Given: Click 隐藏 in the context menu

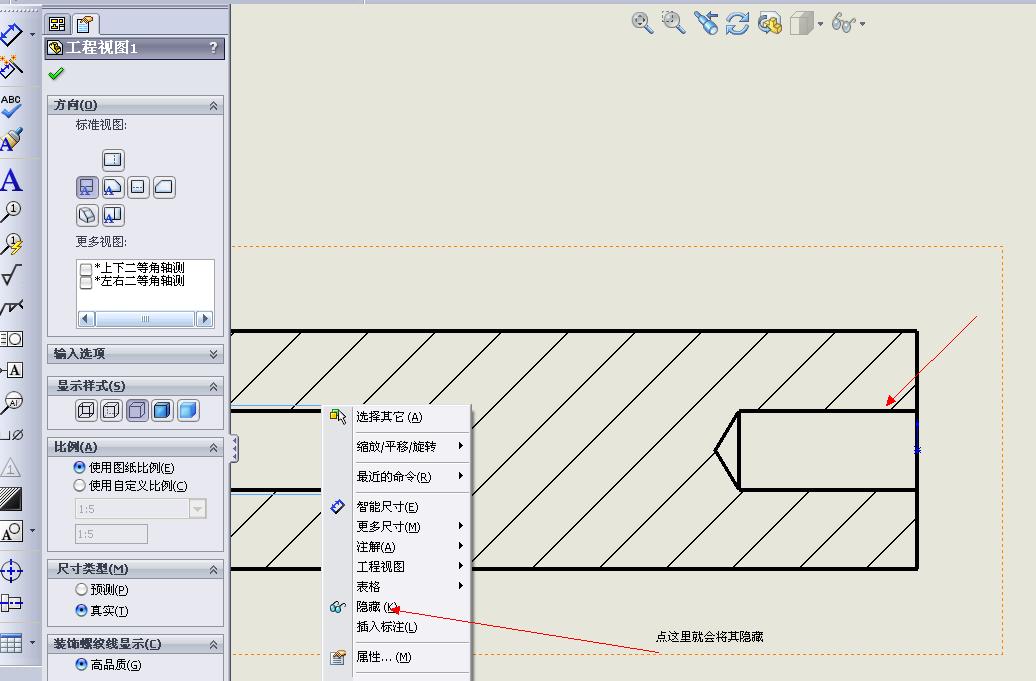Looking at the screenshot, I should (x=397, y=606).
